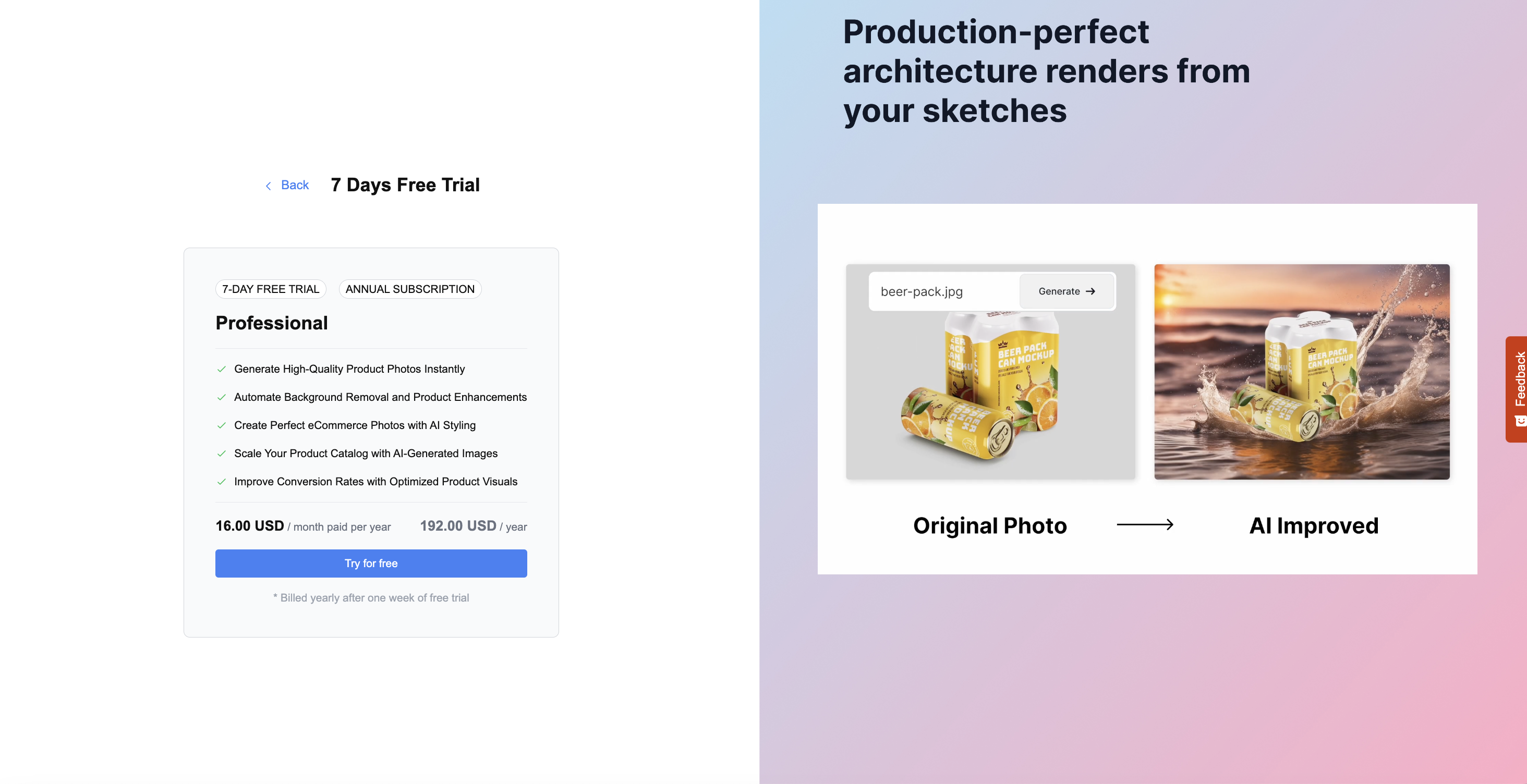This screenshot has width=1527, height=784.
Task: Select the ANNUAL SUBSCRIPTION badge
Action: (x=409, y=289)
